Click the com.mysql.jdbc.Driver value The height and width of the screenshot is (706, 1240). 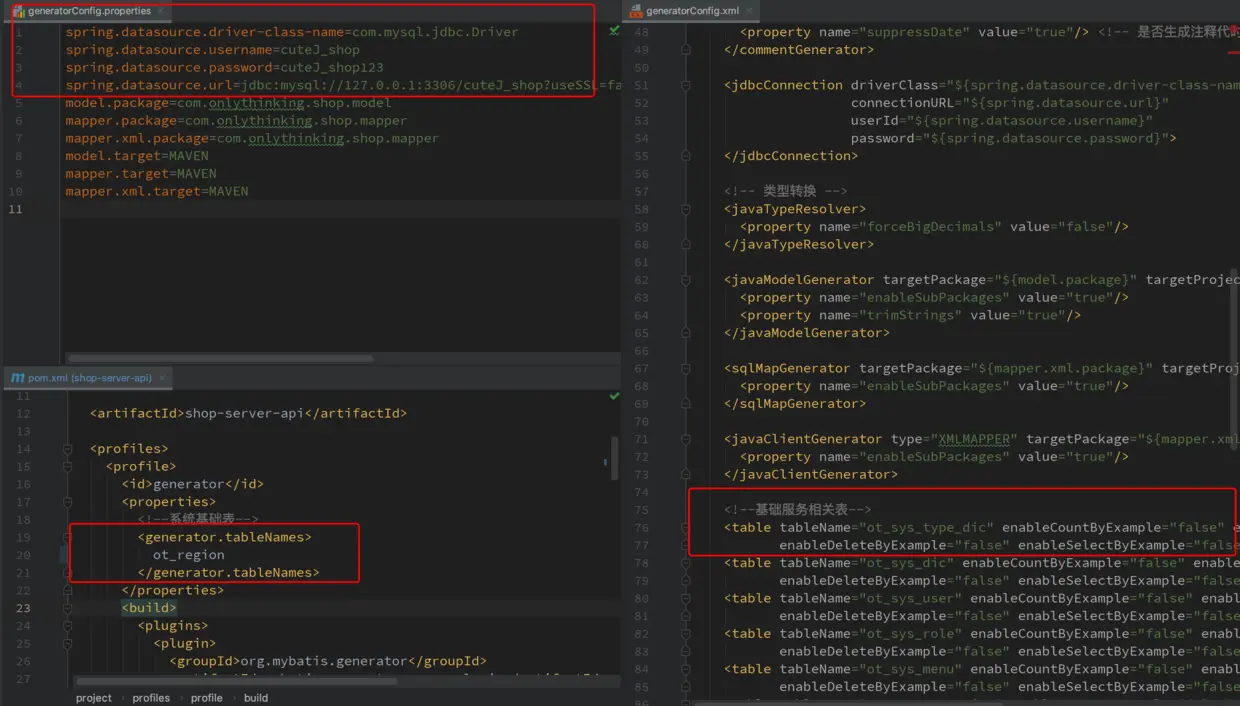pyautogui.click(x=433, y=32)
